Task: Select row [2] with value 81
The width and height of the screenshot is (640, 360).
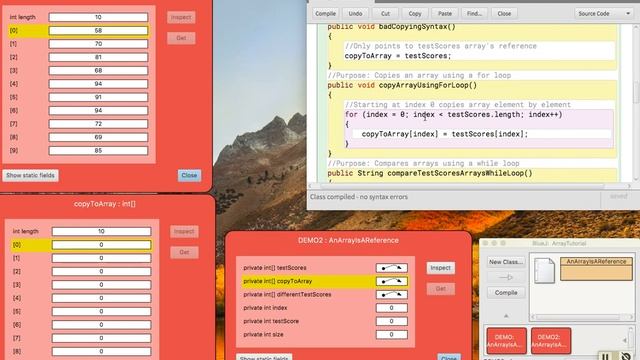Action: (x=78, y=57)
